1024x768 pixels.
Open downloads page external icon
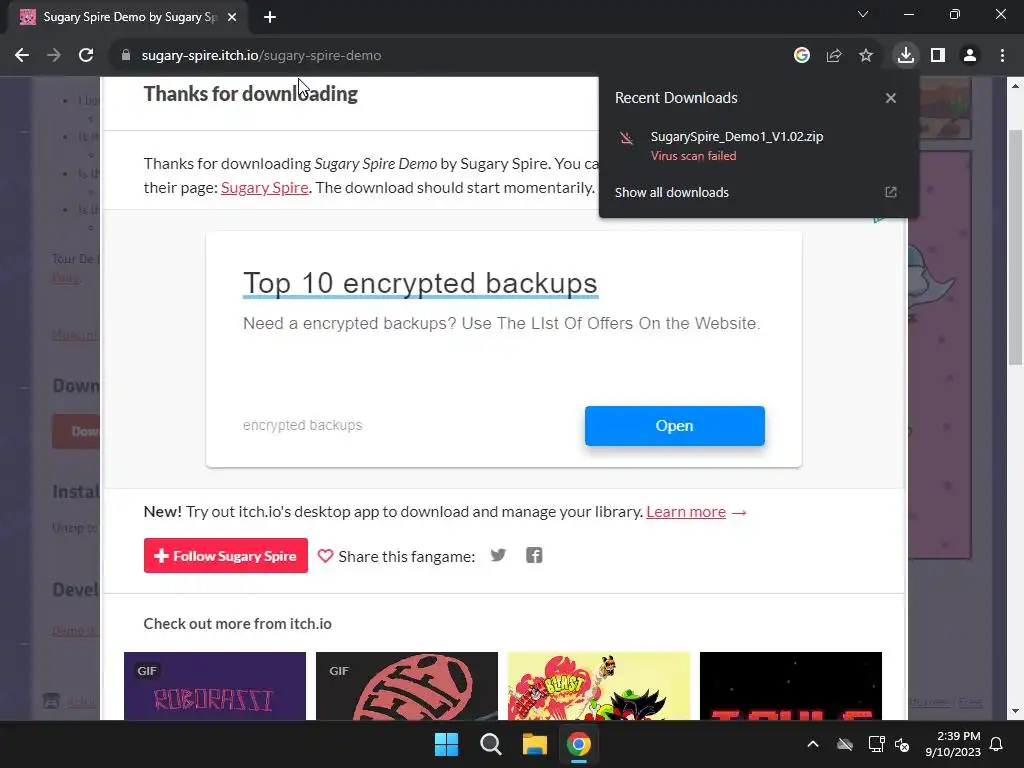891,192
